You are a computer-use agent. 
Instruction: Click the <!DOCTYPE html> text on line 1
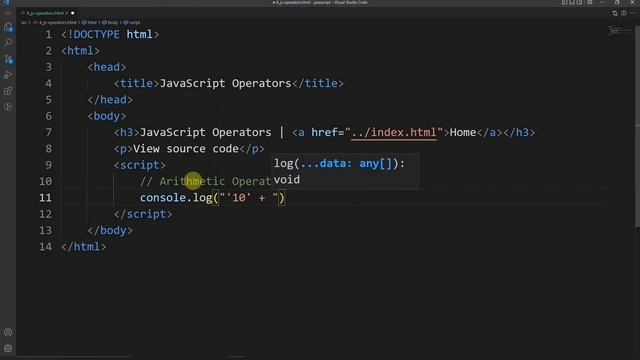(110, 34)
